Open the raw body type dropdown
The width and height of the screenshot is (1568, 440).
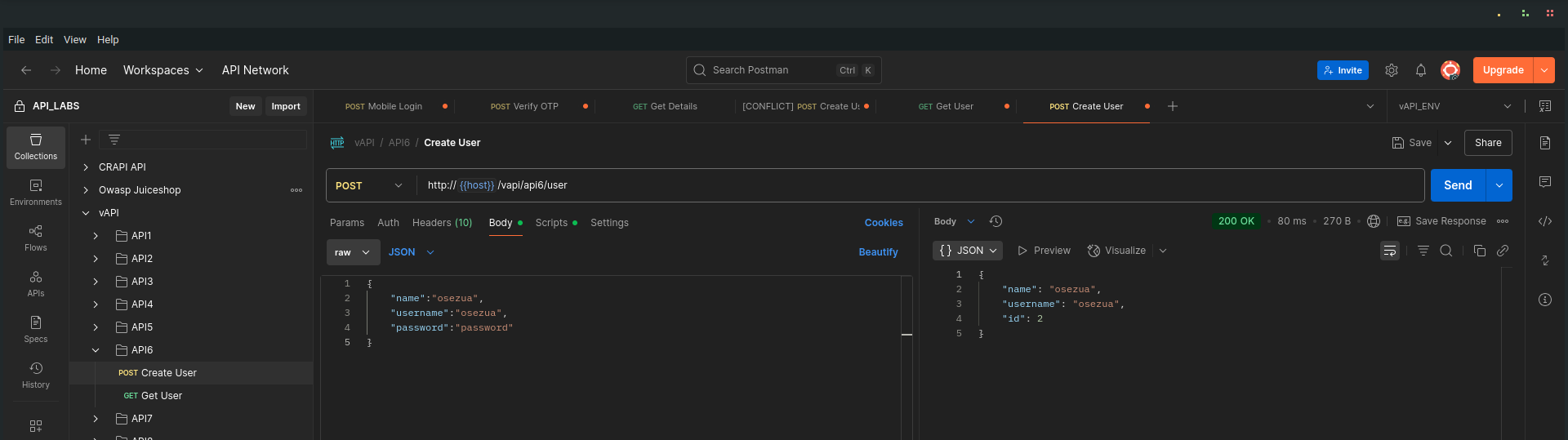[x=354, y=252]
